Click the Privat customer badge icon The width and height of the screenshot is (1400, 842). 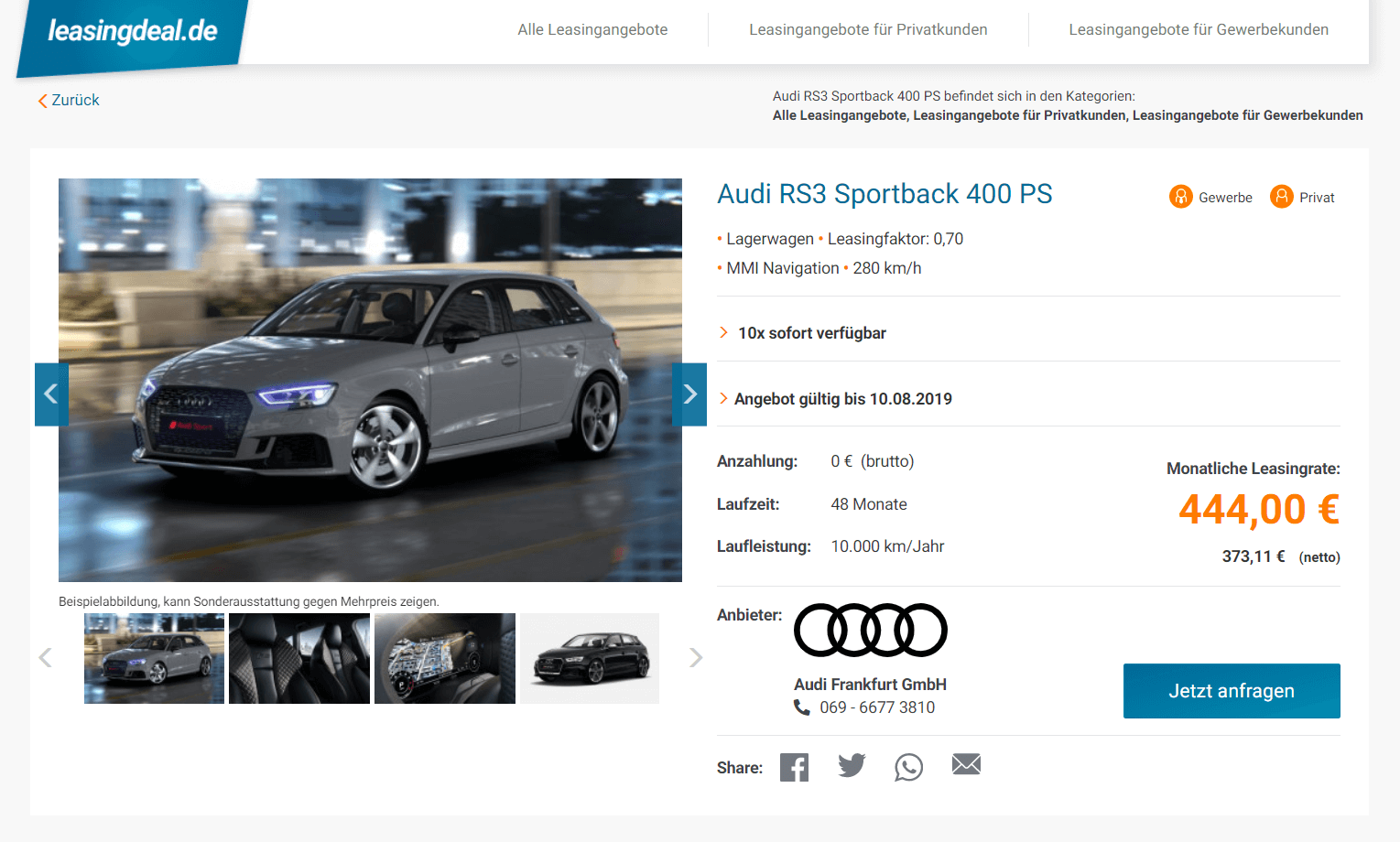tap(1282, 197)
